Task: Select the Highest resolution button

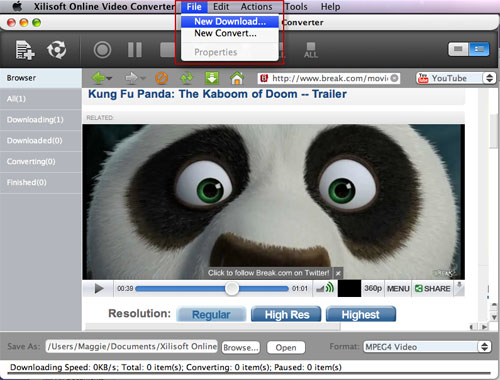Action: (x=361, y=314)
